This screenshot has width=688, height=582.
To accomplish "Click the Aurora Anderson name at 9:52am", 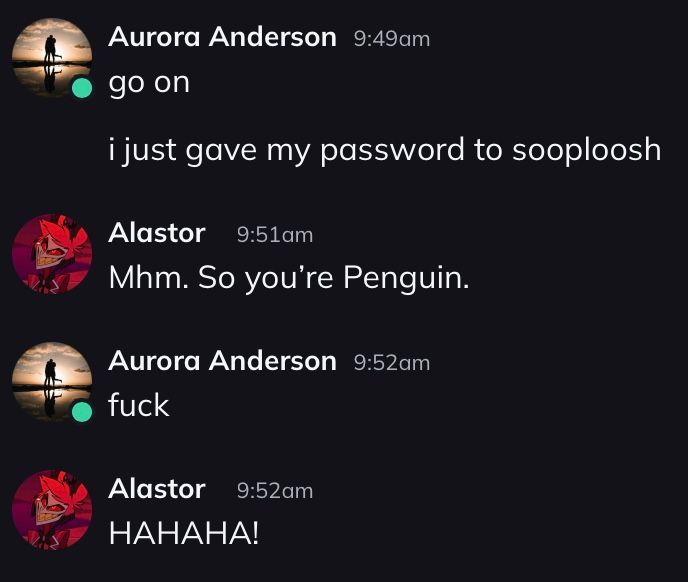I will 222,361.
